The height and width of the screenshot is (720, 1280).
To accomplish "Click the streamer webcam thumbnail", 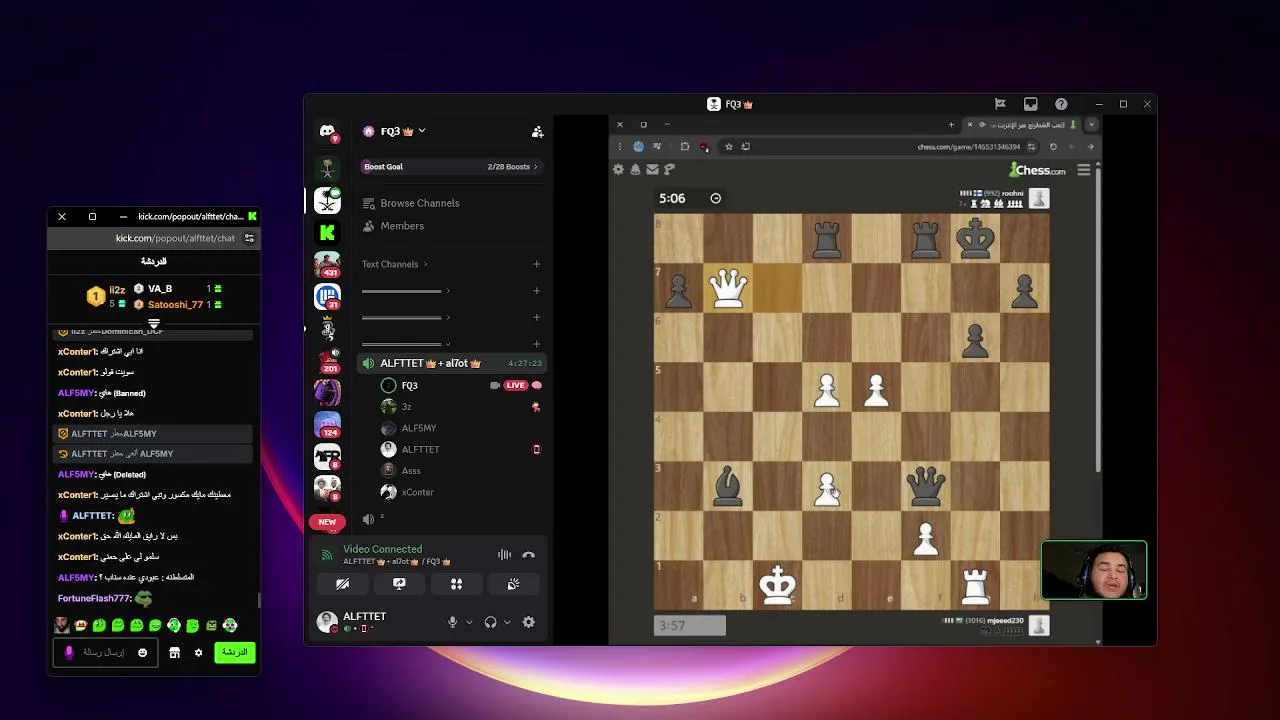I will coord(1094,570).
